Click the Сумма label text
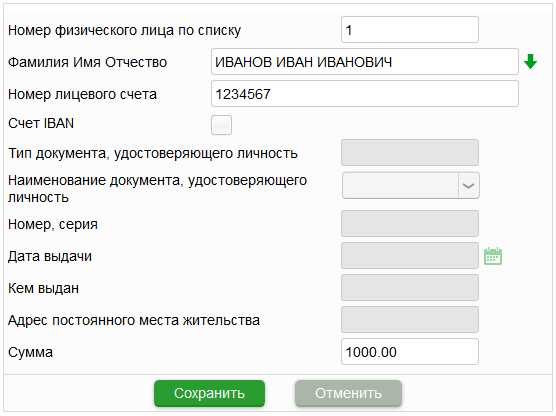 (x=30, y=352)
